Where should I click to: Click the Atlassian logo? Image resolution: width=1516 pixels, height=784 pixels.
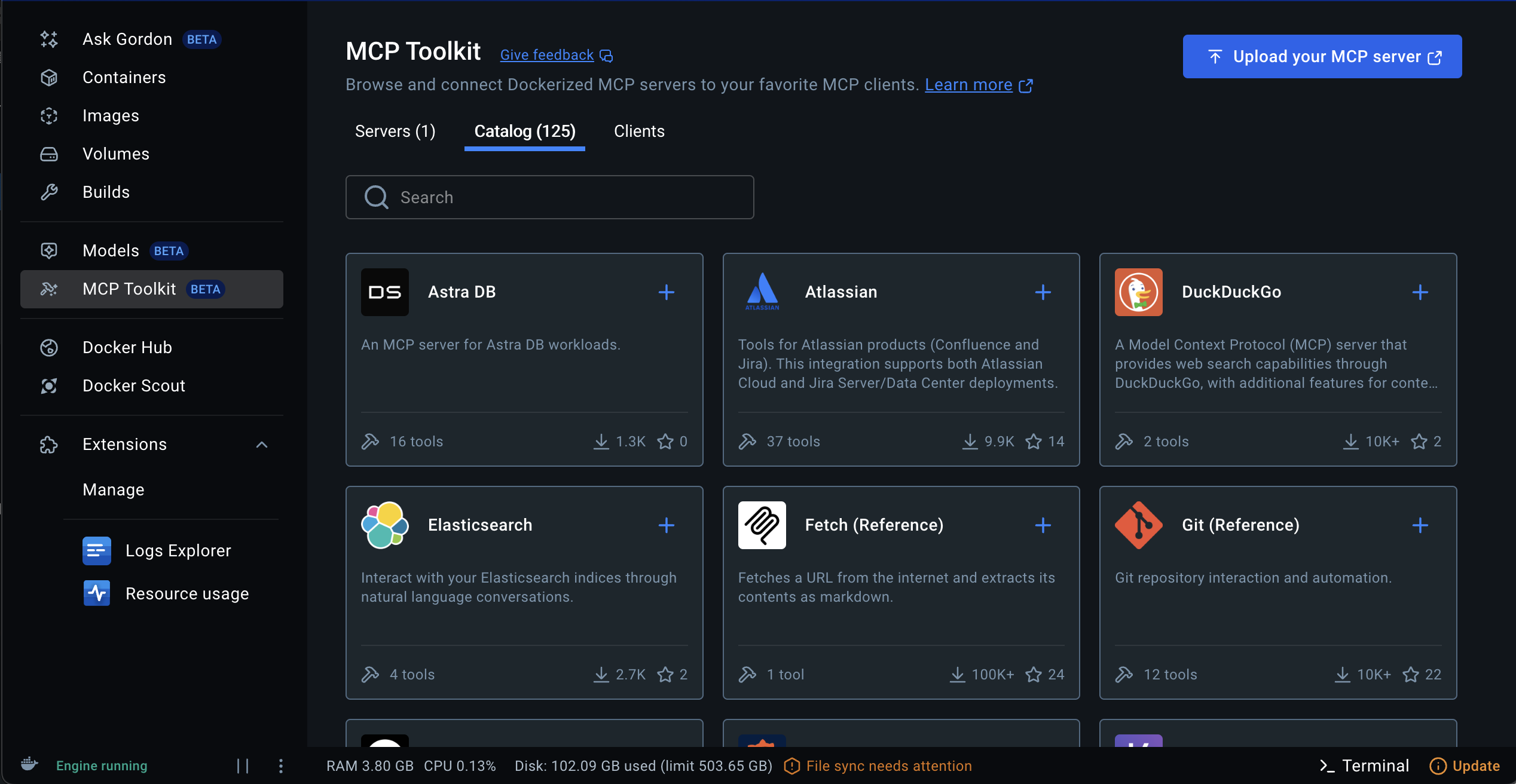(762, 292)
